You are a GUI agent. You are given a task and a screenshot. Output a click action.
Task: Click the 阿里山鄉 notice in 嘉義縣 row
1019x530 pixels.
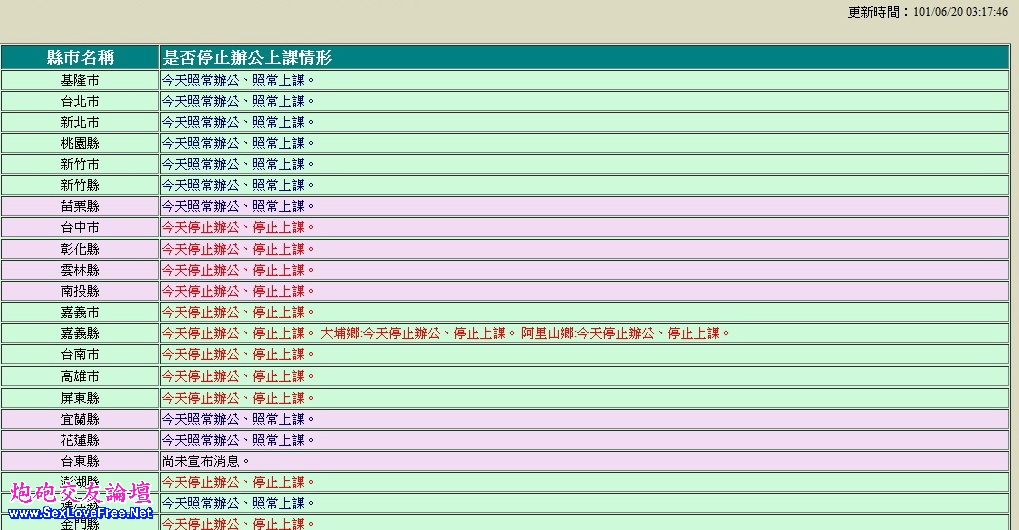pos(626,333)
